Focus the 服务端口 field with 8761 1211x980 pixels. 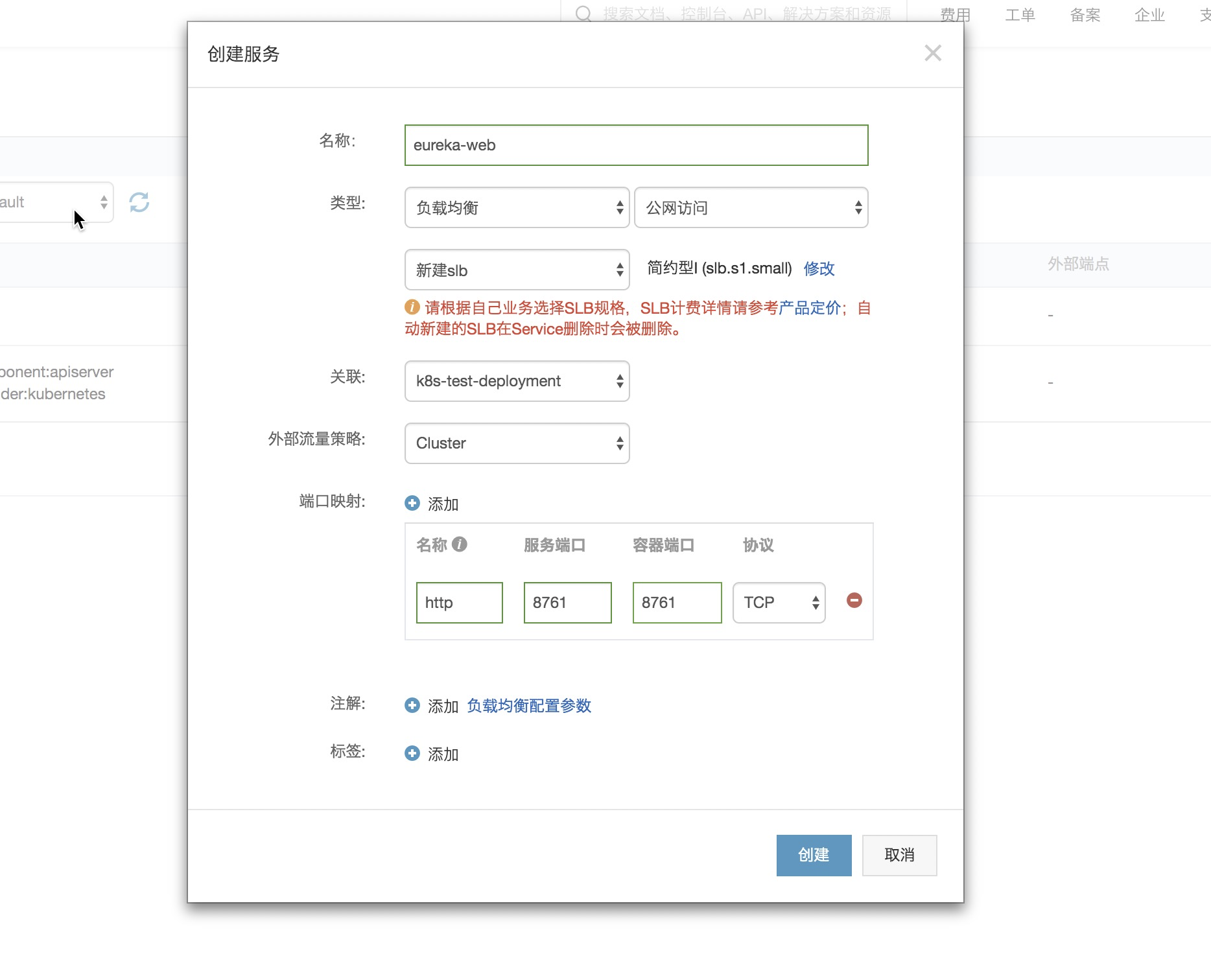point(568,603)
